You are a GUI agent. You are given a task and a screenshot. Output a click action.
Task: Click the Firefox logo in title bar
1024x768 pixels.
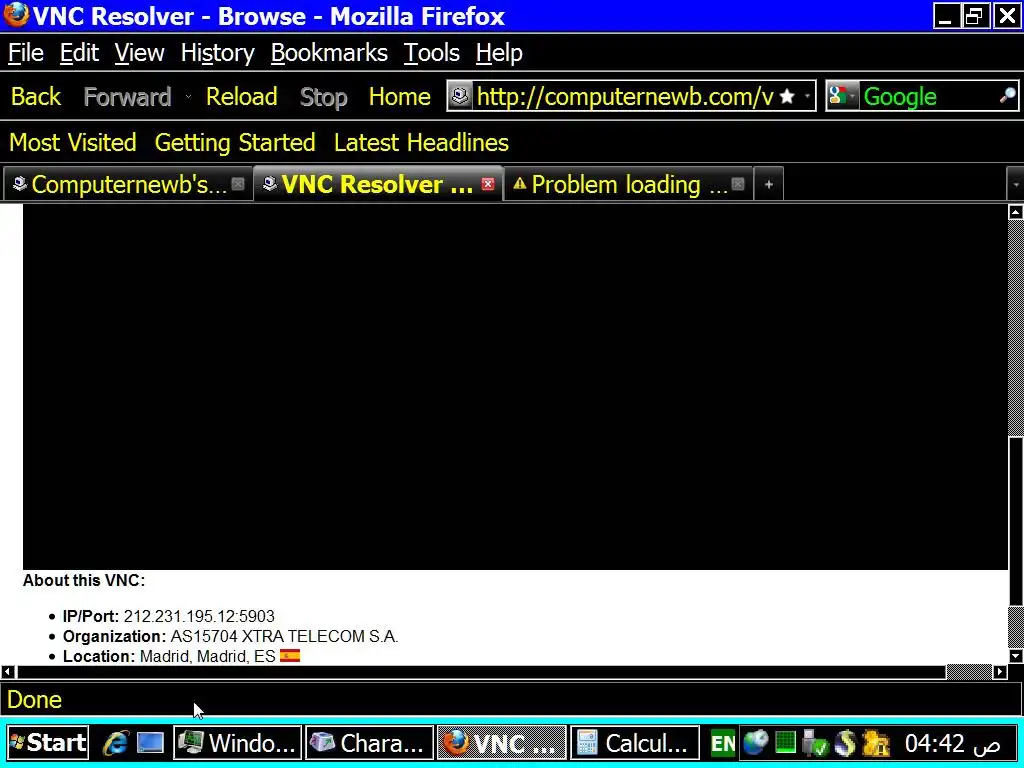pyautogui.click(x=16, y=14)
